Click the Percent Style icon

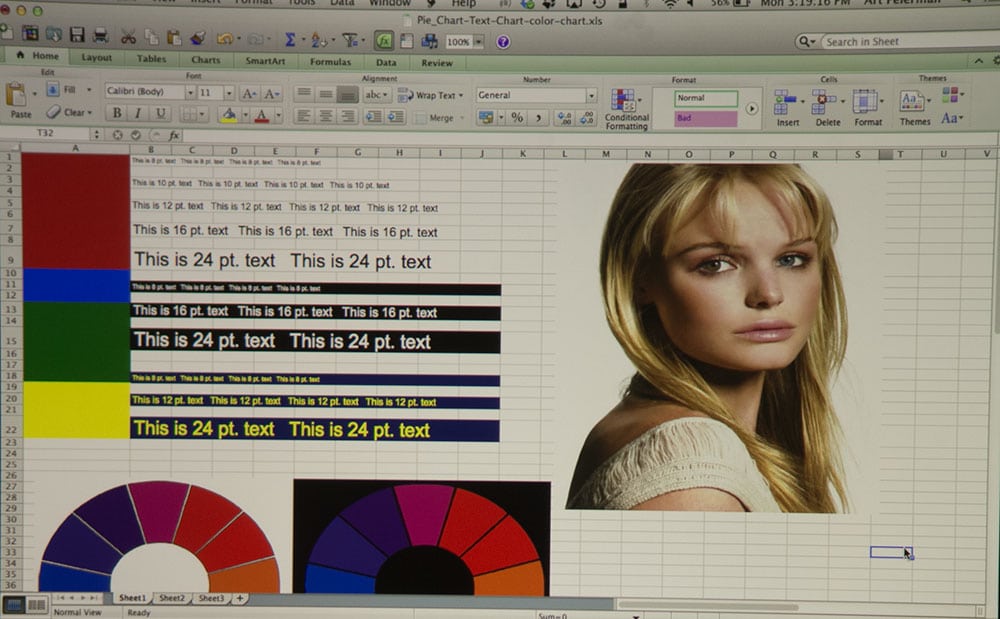[517, 117]
